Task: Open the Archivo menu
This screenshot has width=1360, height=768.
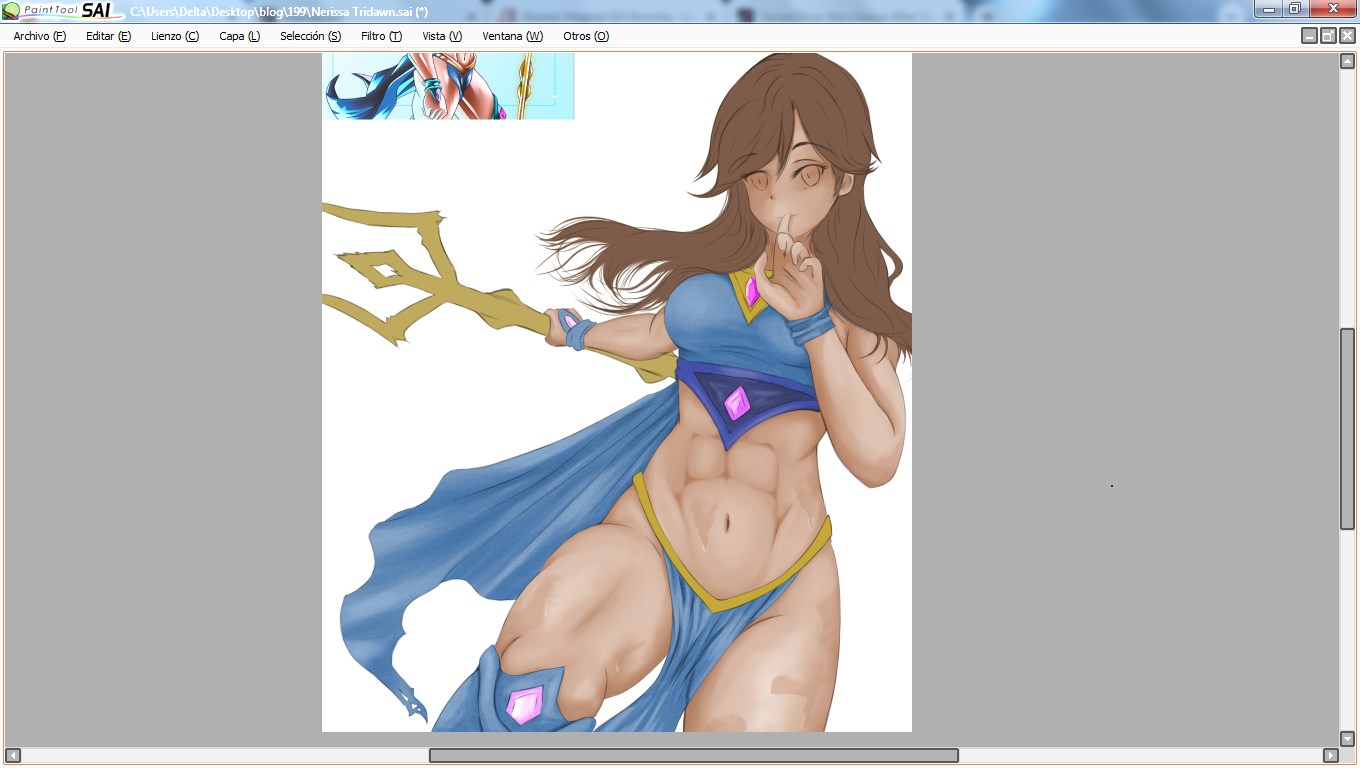Action: pos(40,36)
